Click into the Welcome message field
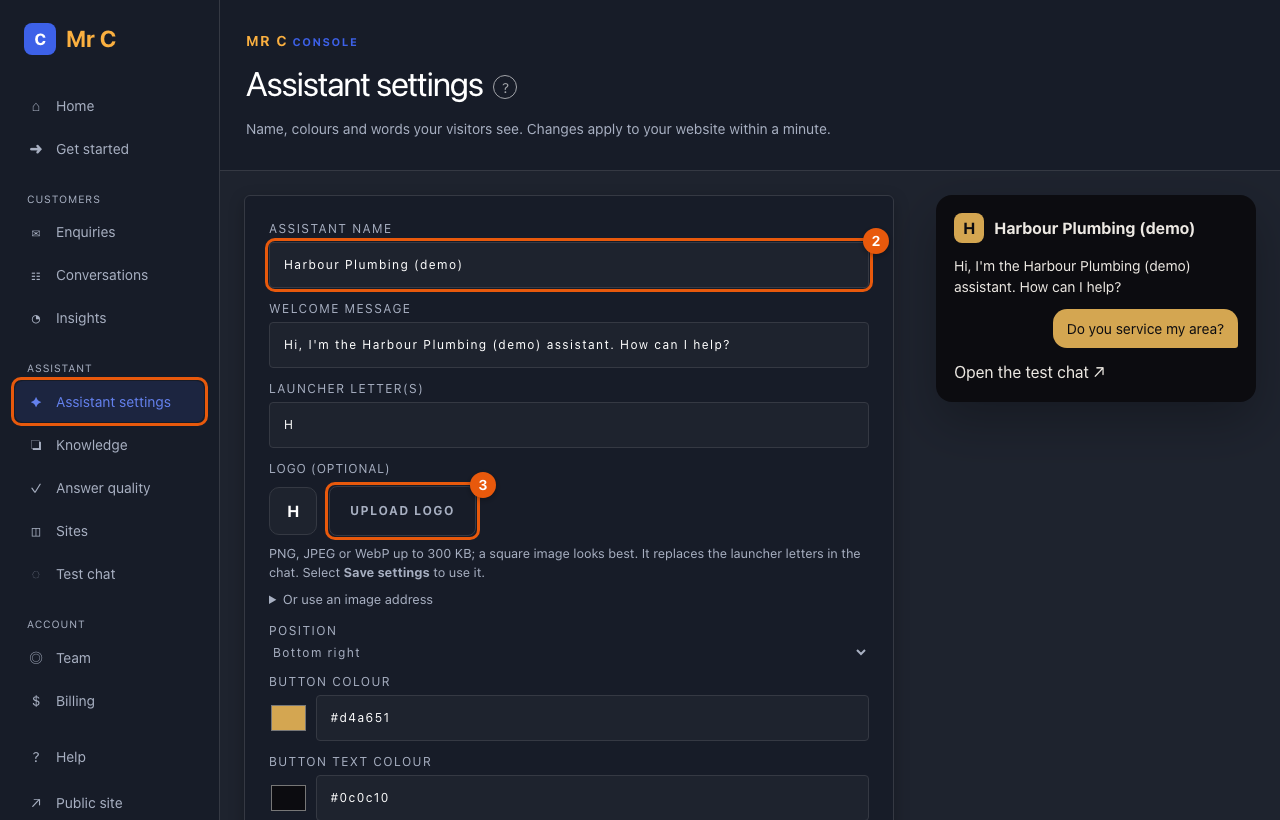 pyautogui.click(x=569, y=345)
